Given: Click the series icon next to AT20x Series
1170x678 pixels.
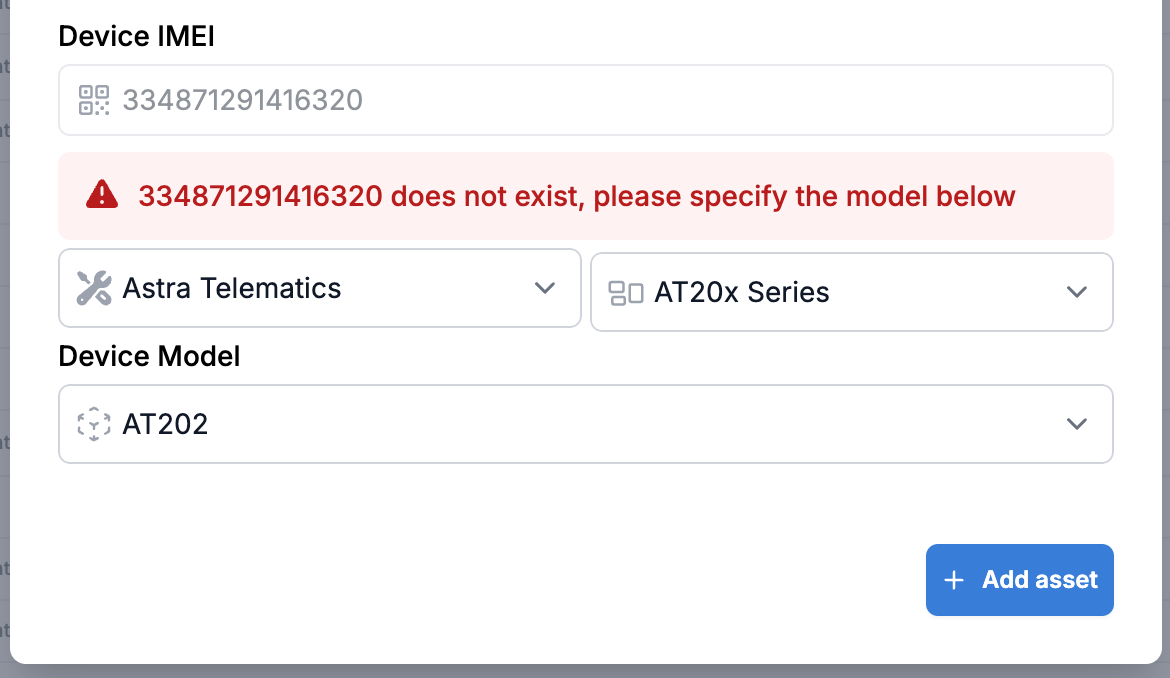Looking at the screenshot, I should click(625, 292).
